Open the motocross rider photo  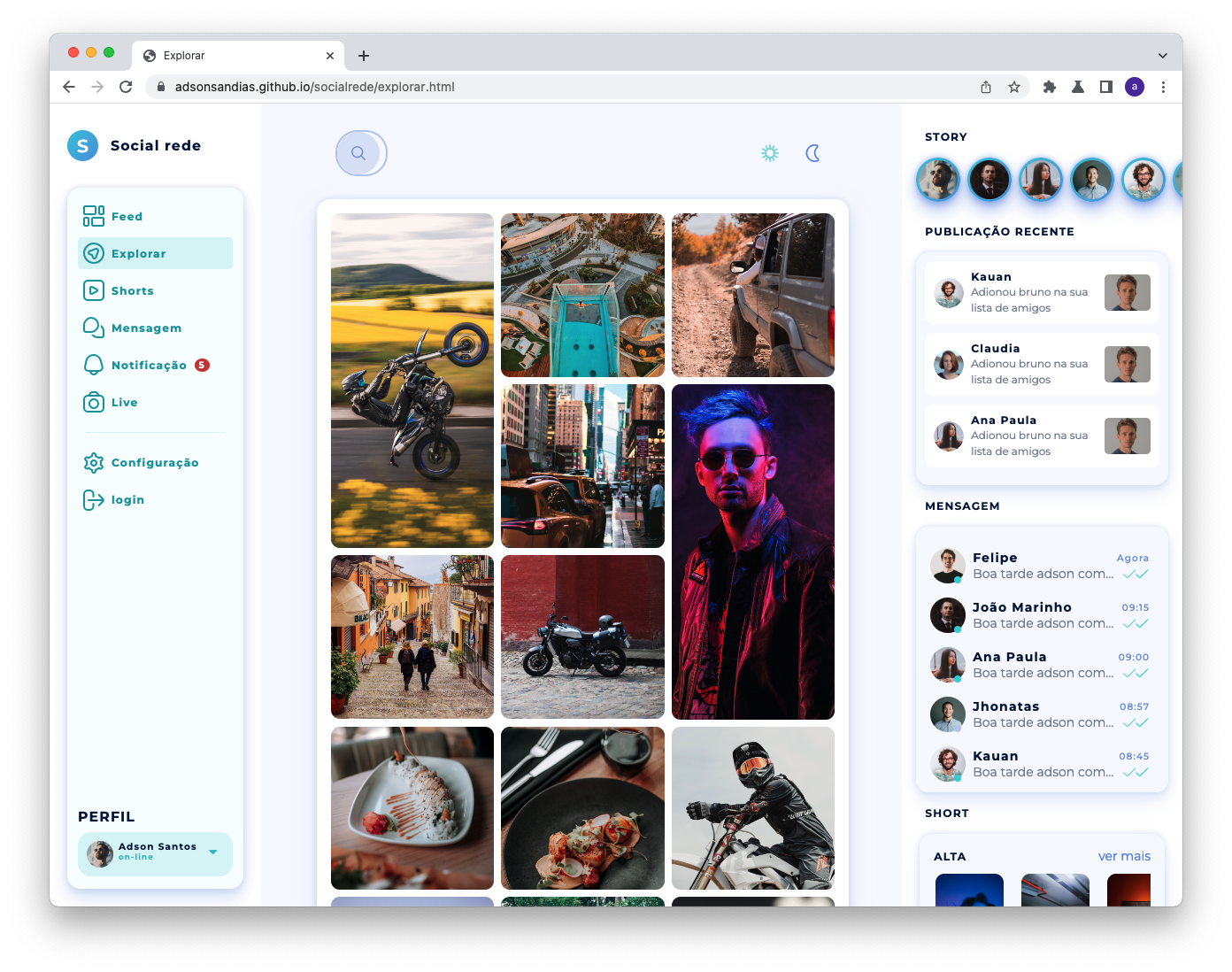(x=753, y=808)
